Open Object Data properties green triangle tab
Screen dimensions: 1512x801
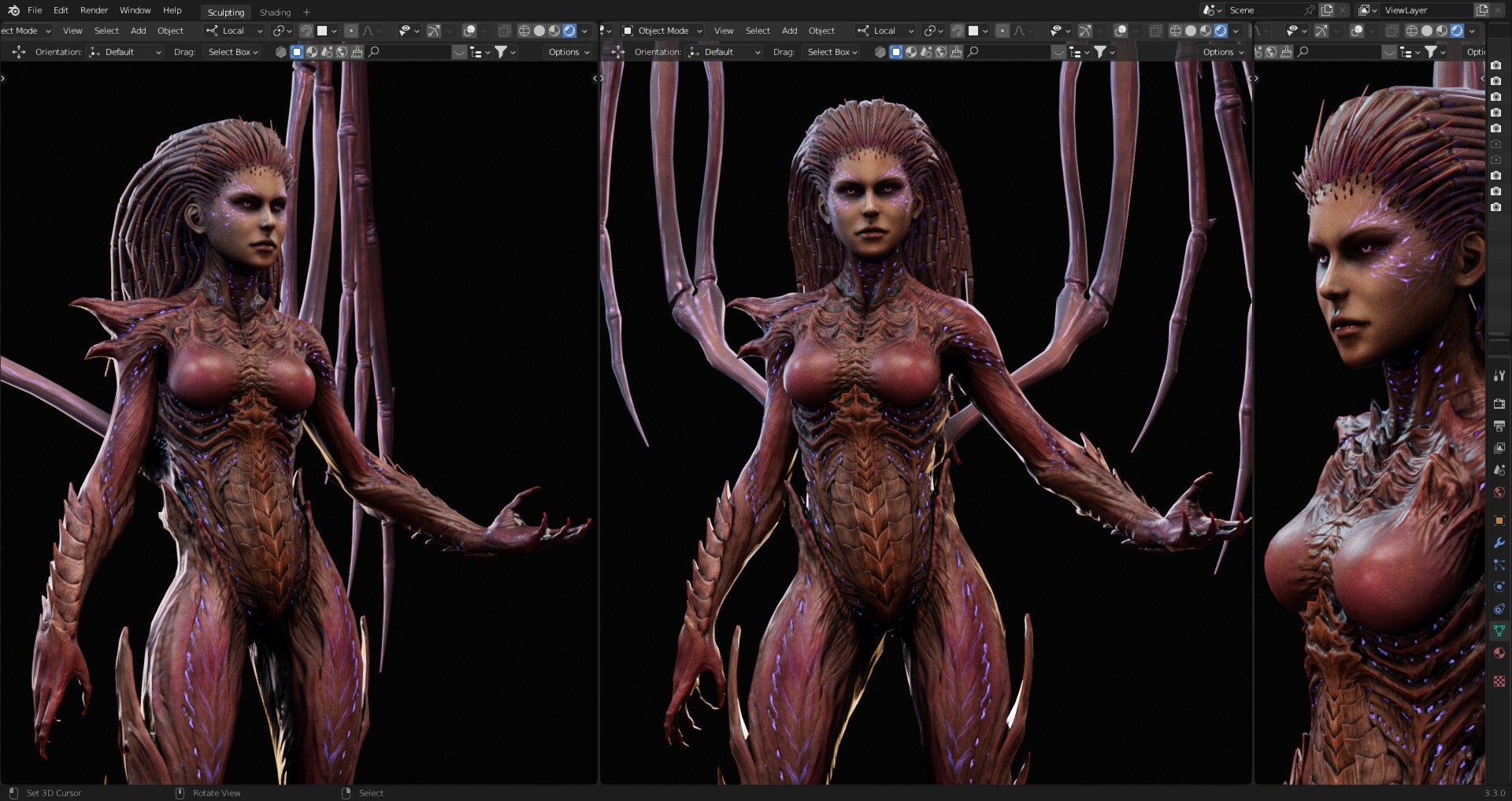(x=1499, y=631)
